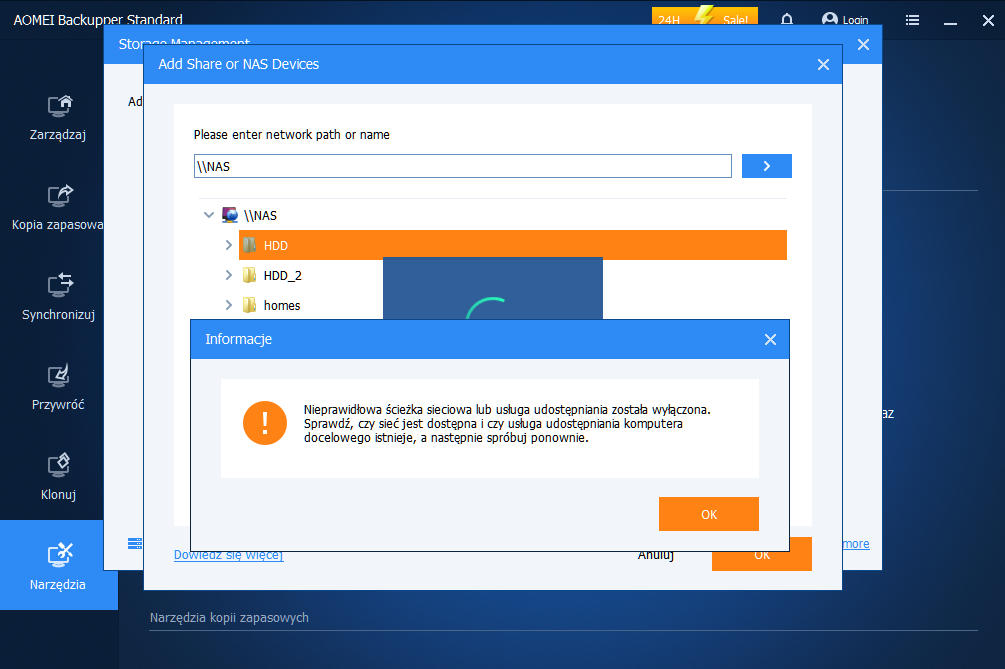Click the more link in Storage Management
Image resolution: width=1005 pixels, height=669 pixels.
856,544
